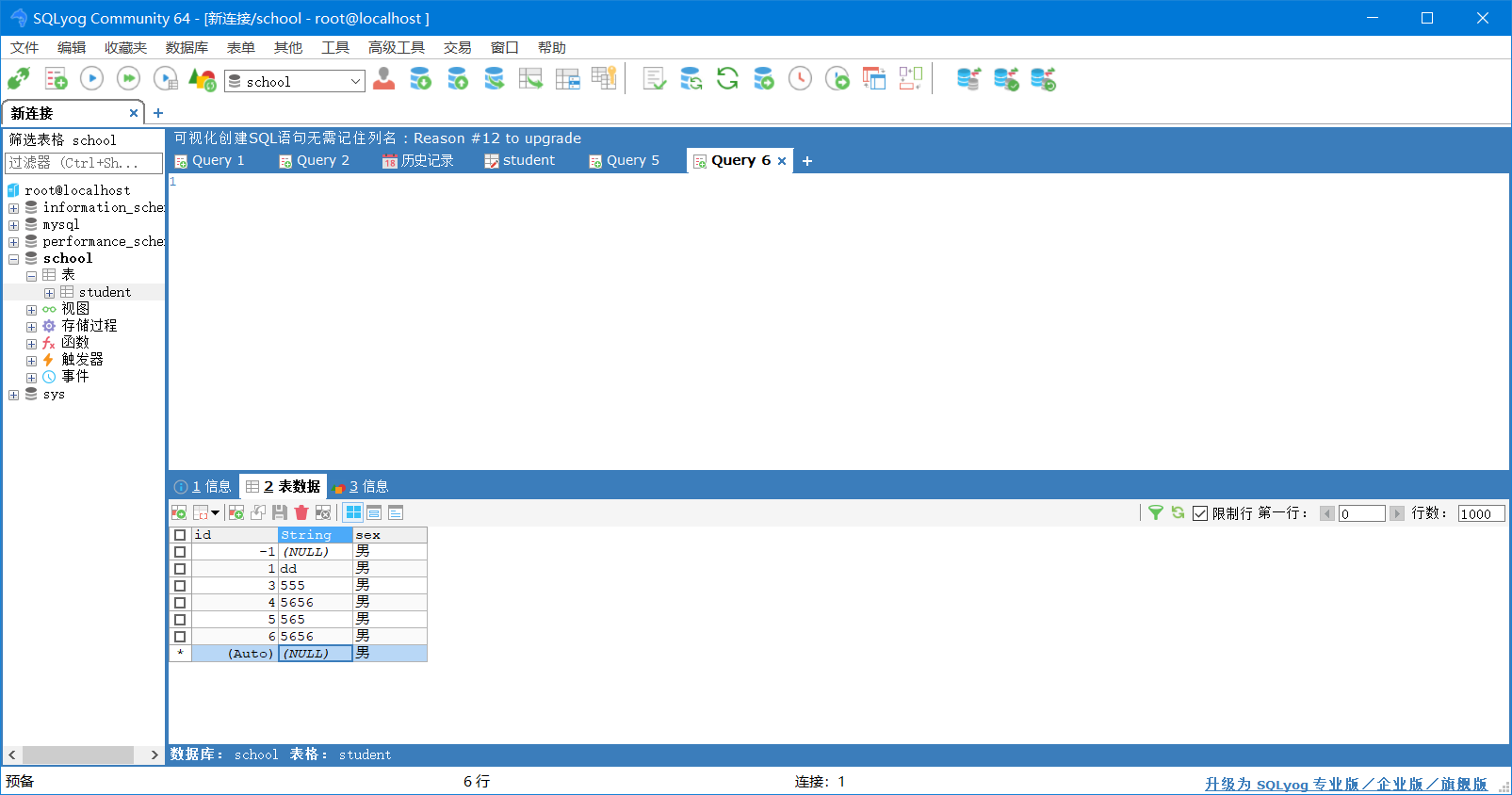
Task: Click the save changes floppy disk icon
Action: click(280, 512)
